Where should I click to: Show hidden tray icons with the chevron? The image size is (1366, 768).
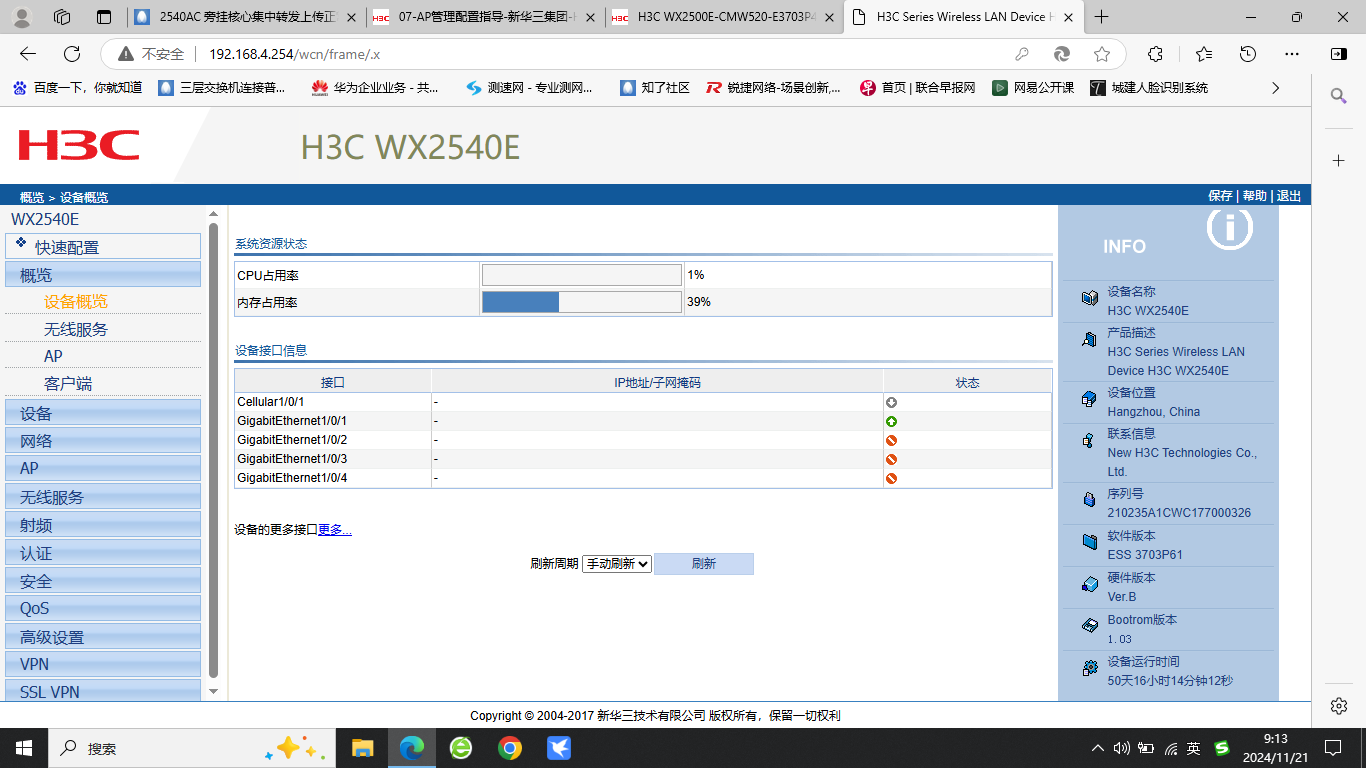[1098, 748]
